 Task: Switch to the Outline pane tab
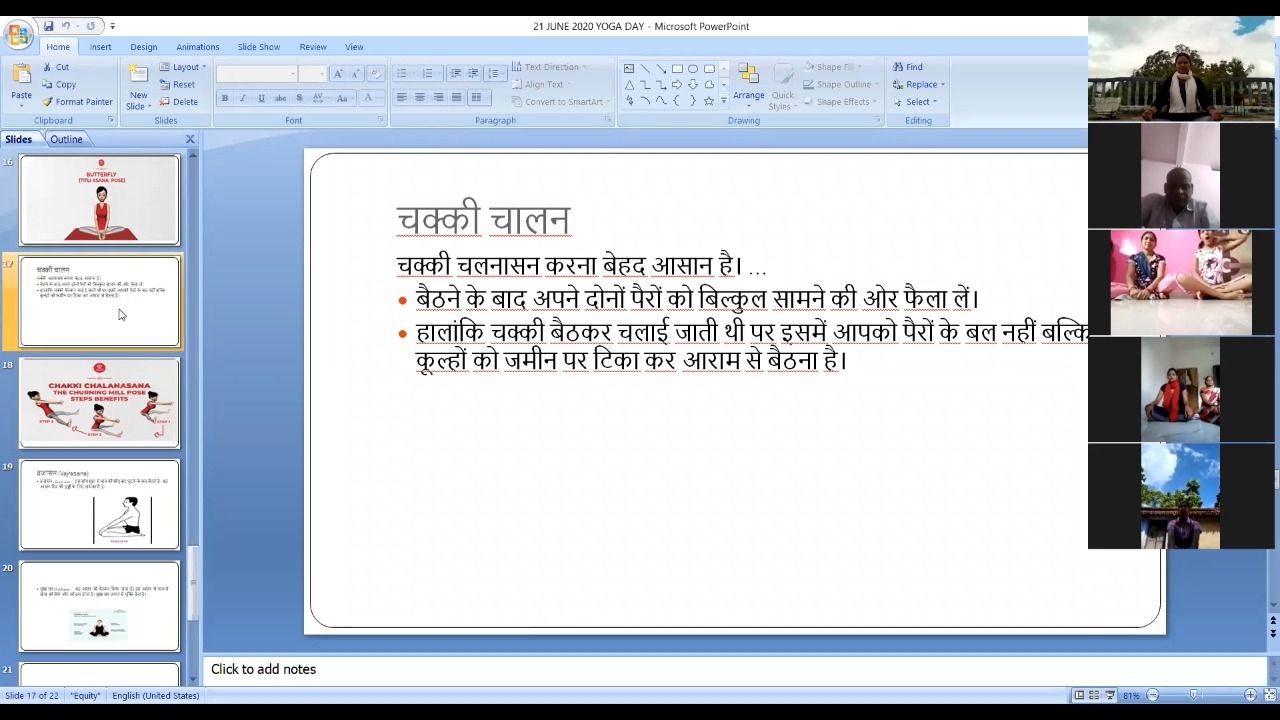(66, 139)
